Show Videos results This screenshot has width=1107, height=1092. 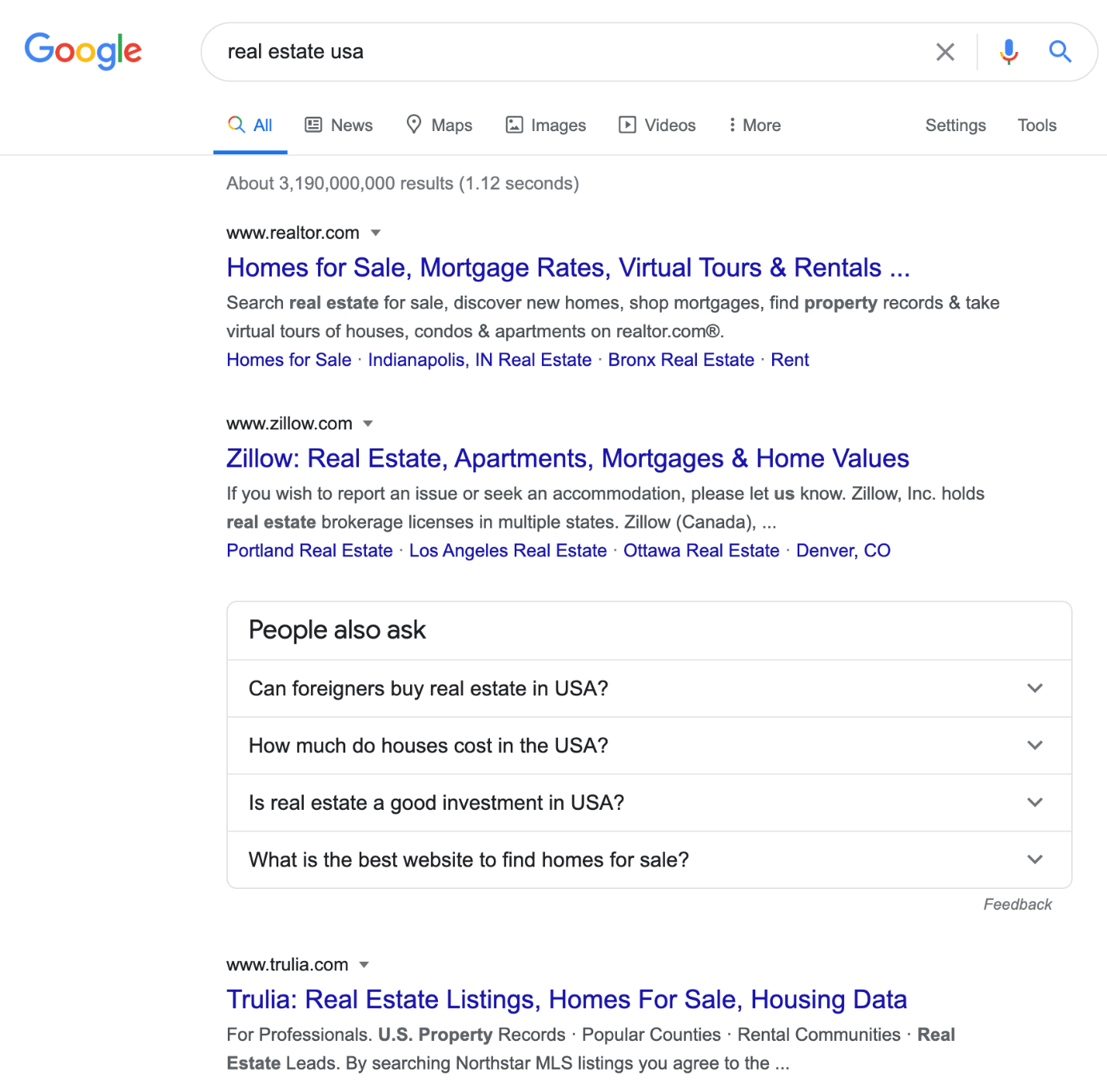click(657, 126)
